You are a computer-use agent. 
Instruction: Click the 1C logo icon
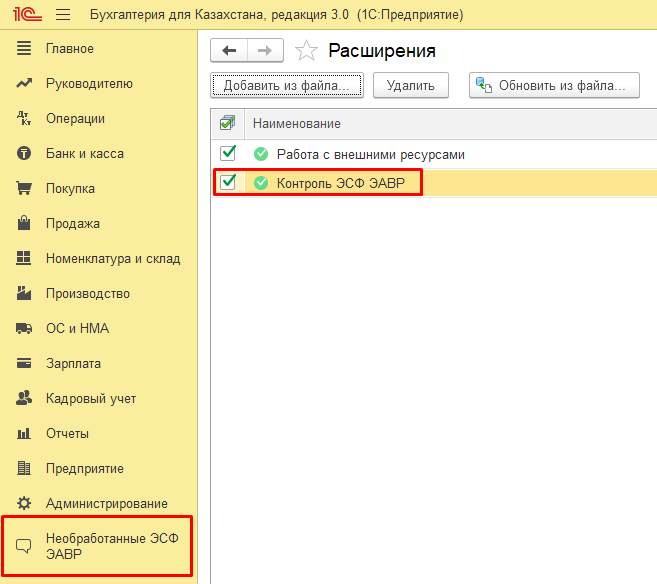click(25, 16)
